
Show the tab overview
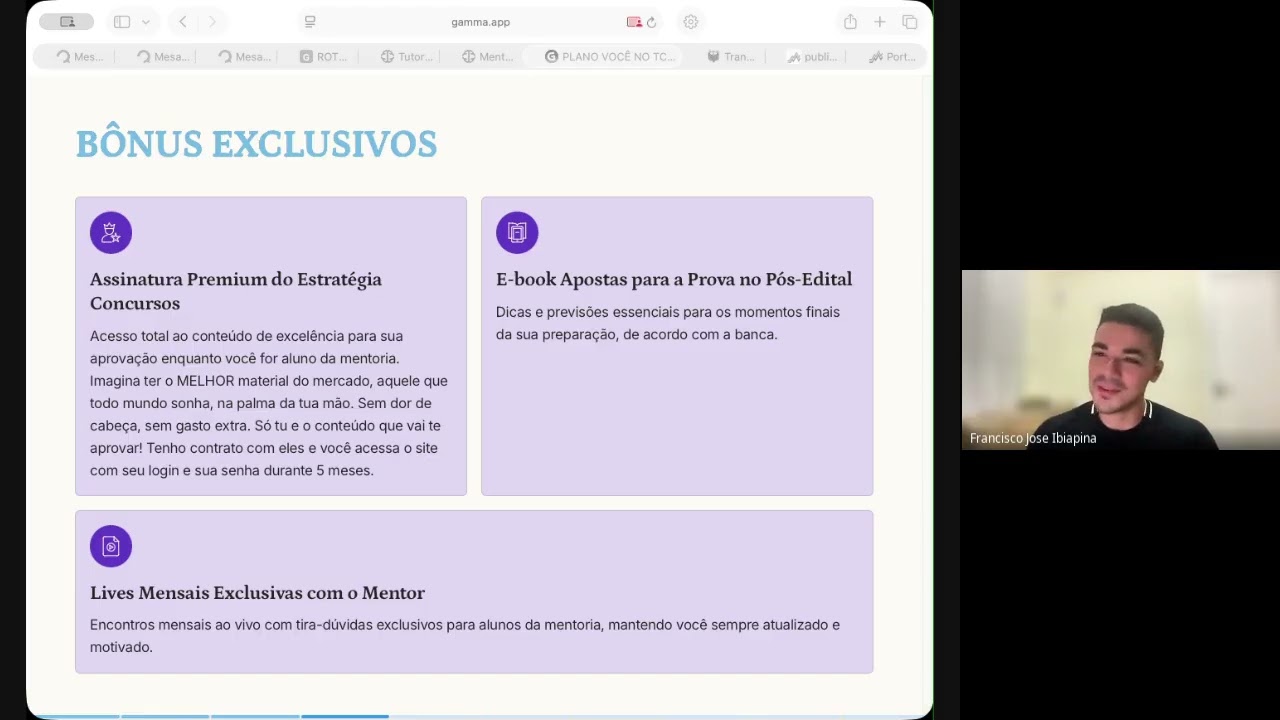910,22
